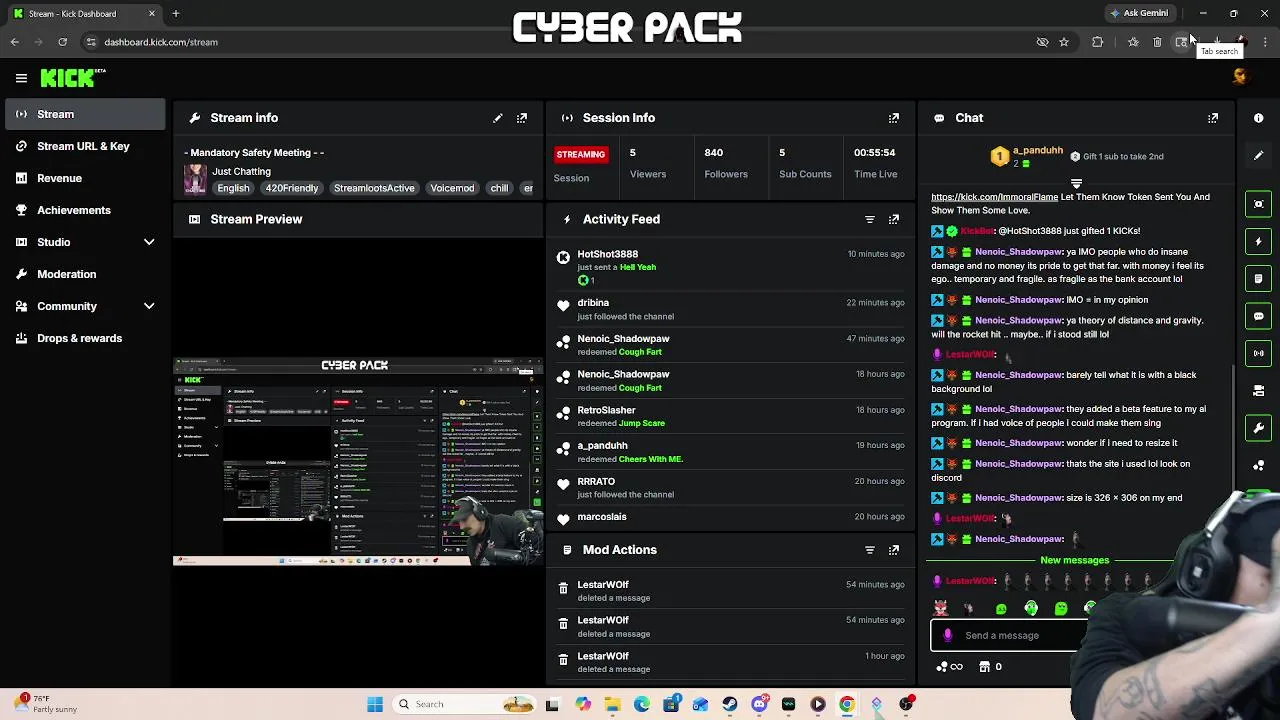Open the kick.com/ImmoralFlame link in chat
The height and width of the screenshot is (720, 1280).
994,197
